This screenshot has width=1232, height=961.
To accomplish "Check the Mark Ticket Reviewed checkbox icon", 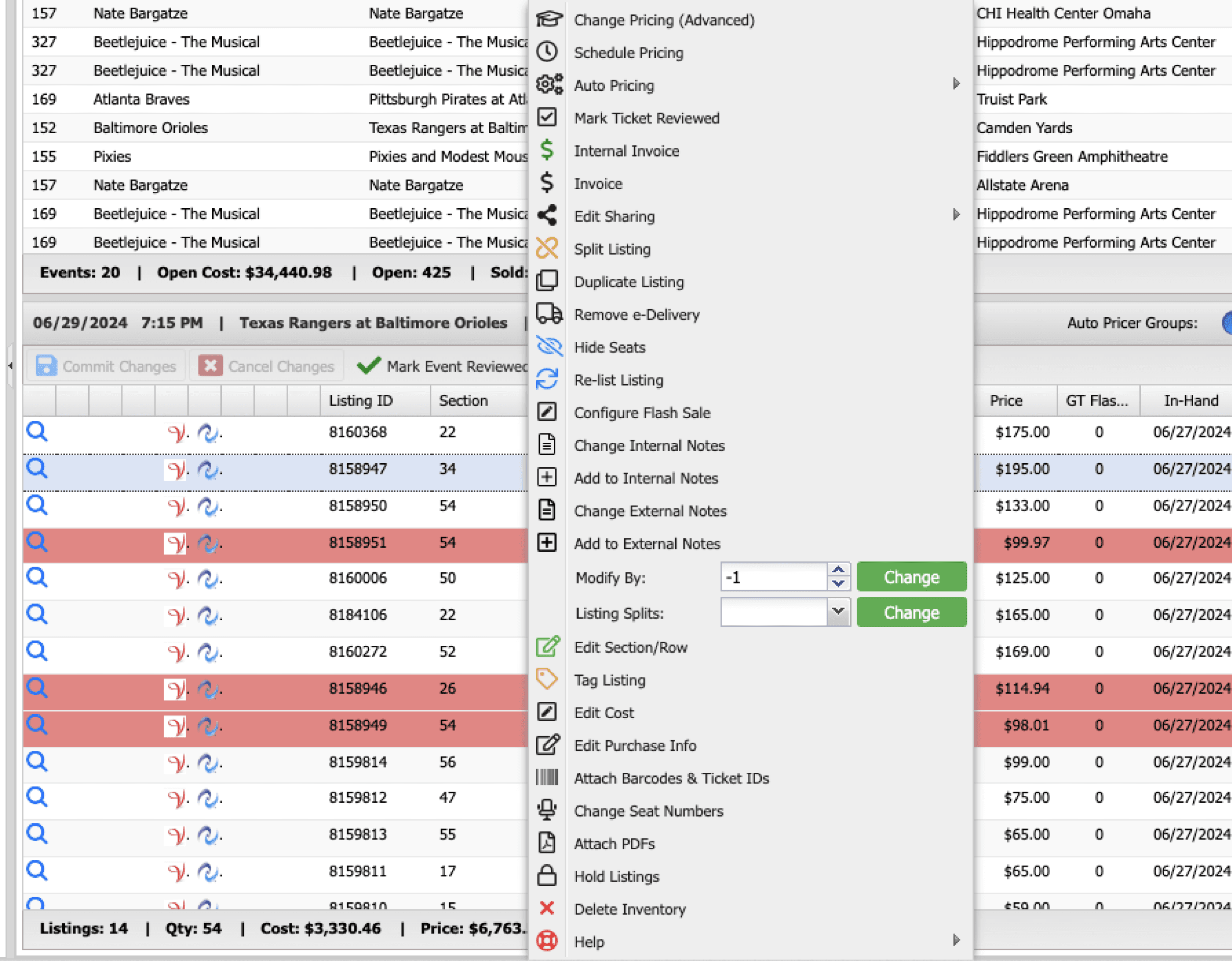I will (547, 117).
